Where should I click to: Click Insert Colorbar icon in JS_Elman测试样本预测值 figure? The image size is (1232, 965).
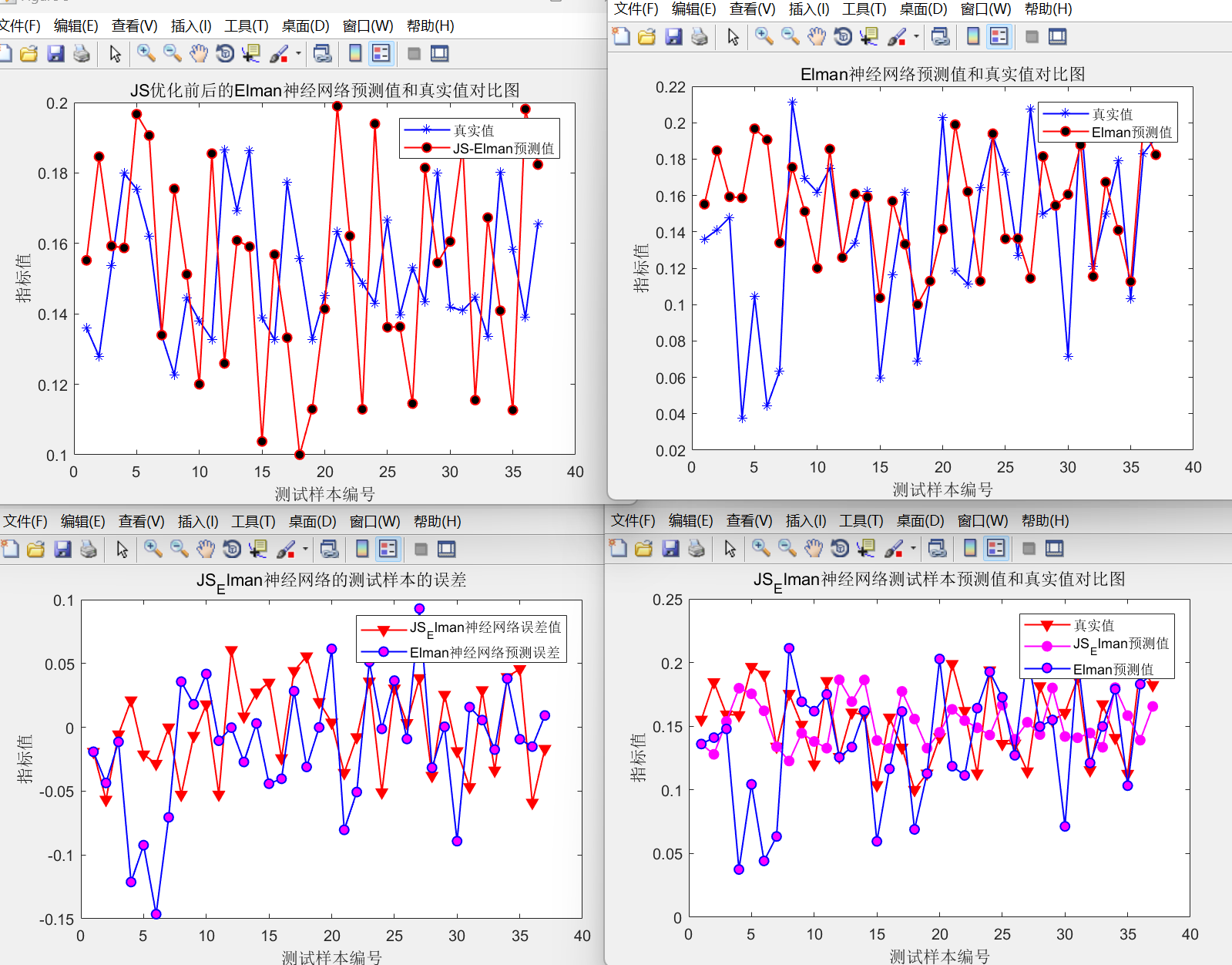pos(970,548)
